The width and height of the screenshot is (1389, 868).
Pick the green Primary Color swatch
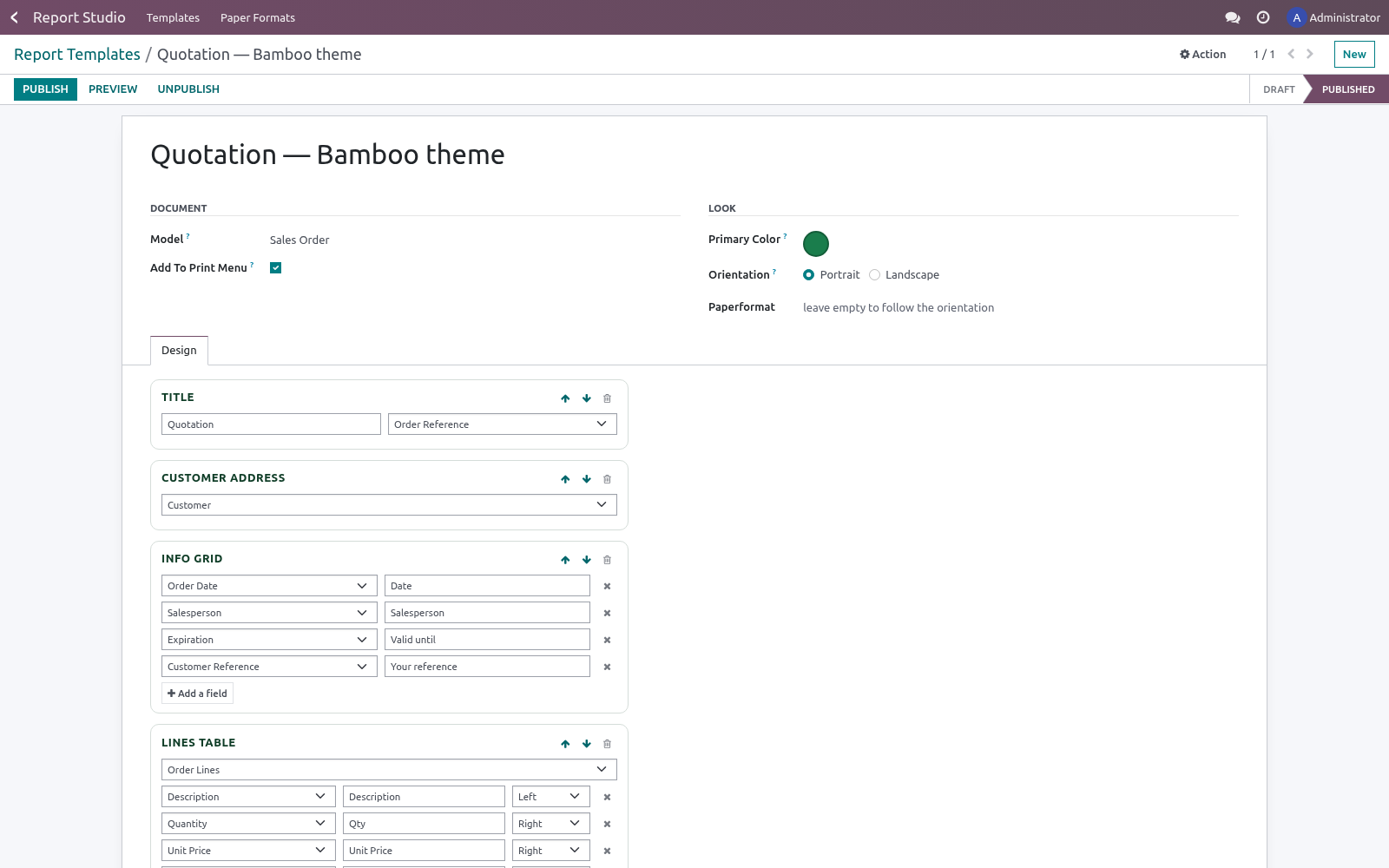(x=816, y=244)
